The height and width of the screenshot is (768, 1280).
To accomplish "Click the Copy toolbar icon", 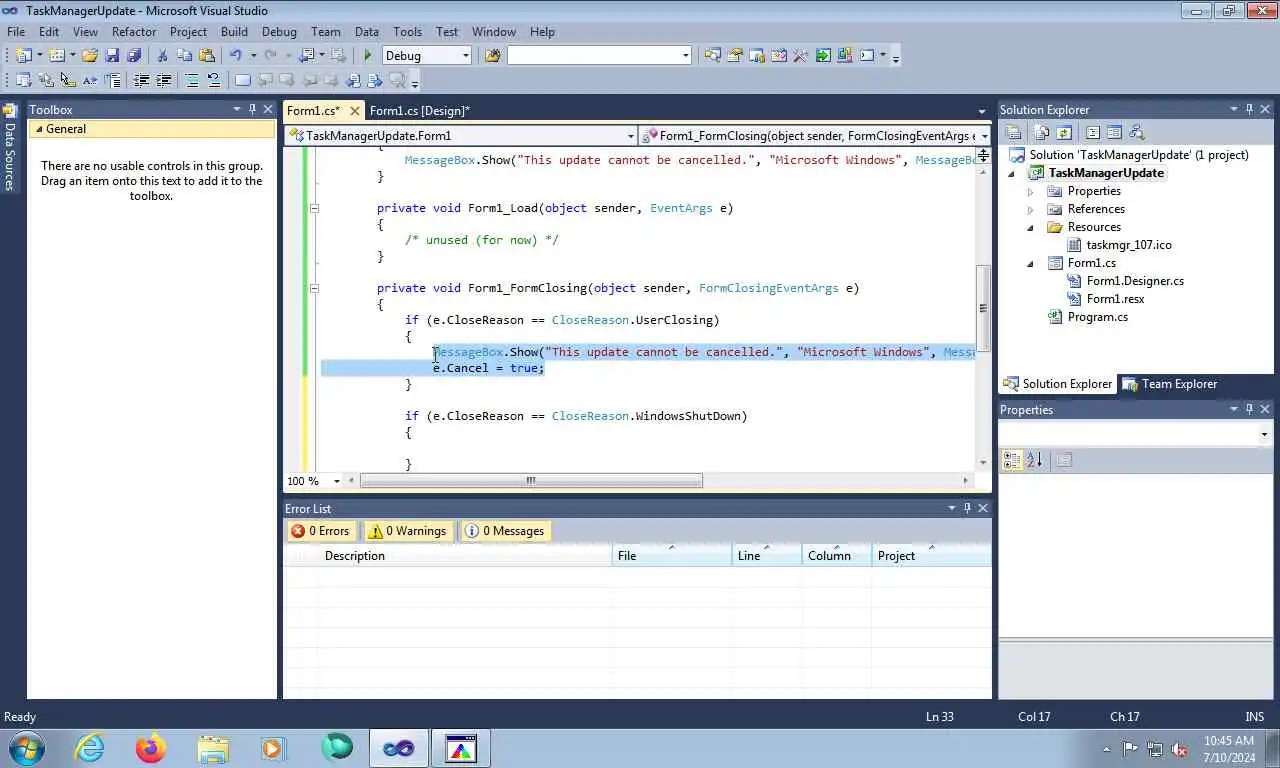I will pos(184,56).
